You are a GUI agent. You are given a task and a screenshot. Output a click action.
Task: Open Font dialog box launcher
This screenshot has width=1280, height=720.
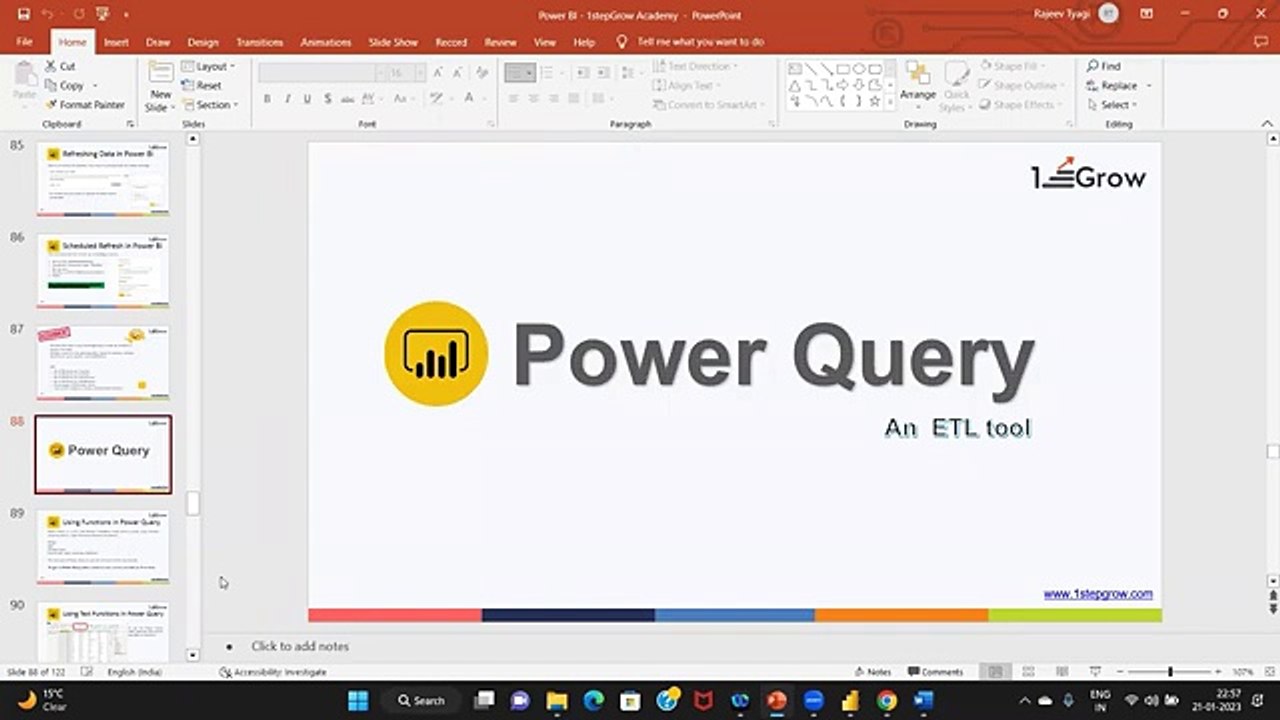point(490,124)
